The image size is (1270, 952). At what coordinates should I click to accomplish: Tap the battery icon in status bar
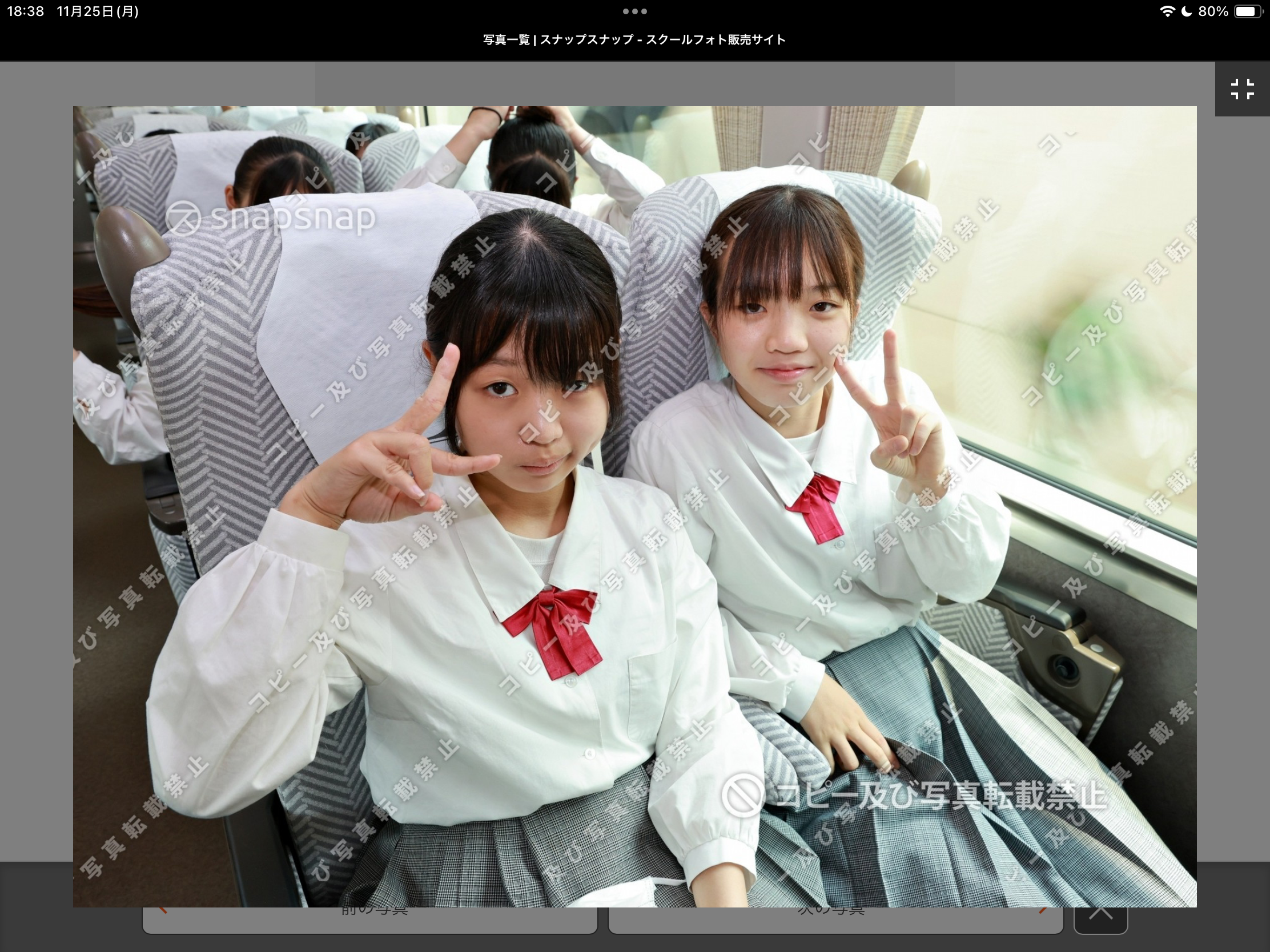click(1248, 11)
